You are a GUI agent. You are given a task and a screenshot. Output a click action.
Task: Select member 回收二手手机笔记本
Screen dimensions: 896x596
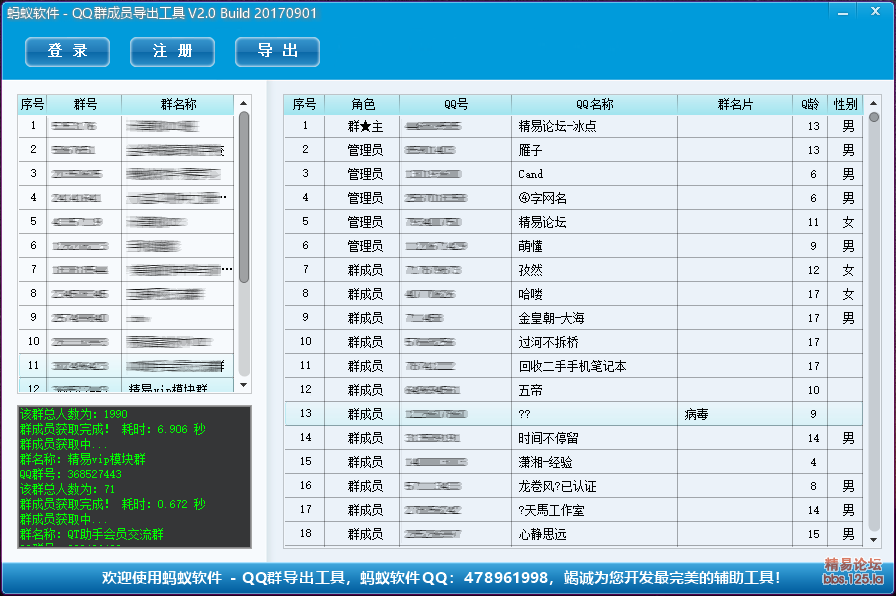572,366
